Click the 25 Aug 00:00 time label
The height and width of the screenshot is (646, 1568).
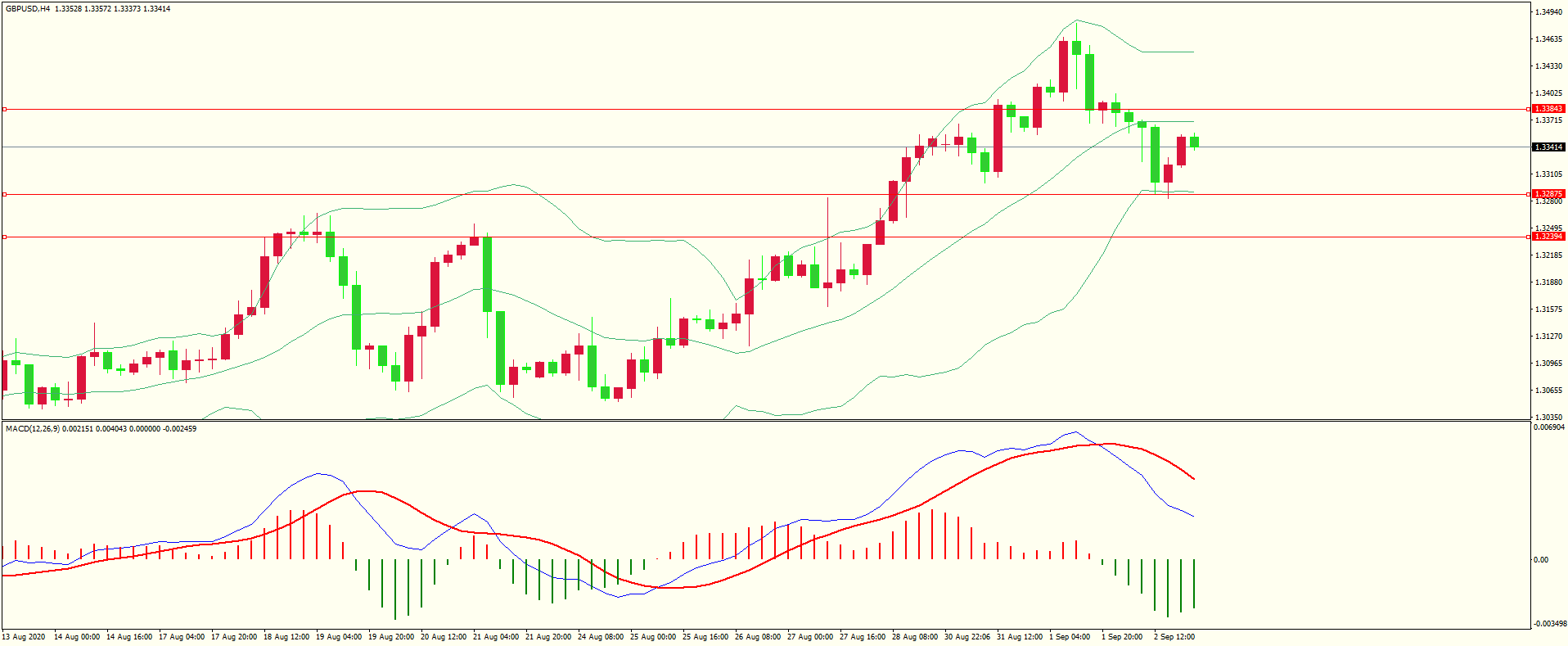[x=653, y=637]
